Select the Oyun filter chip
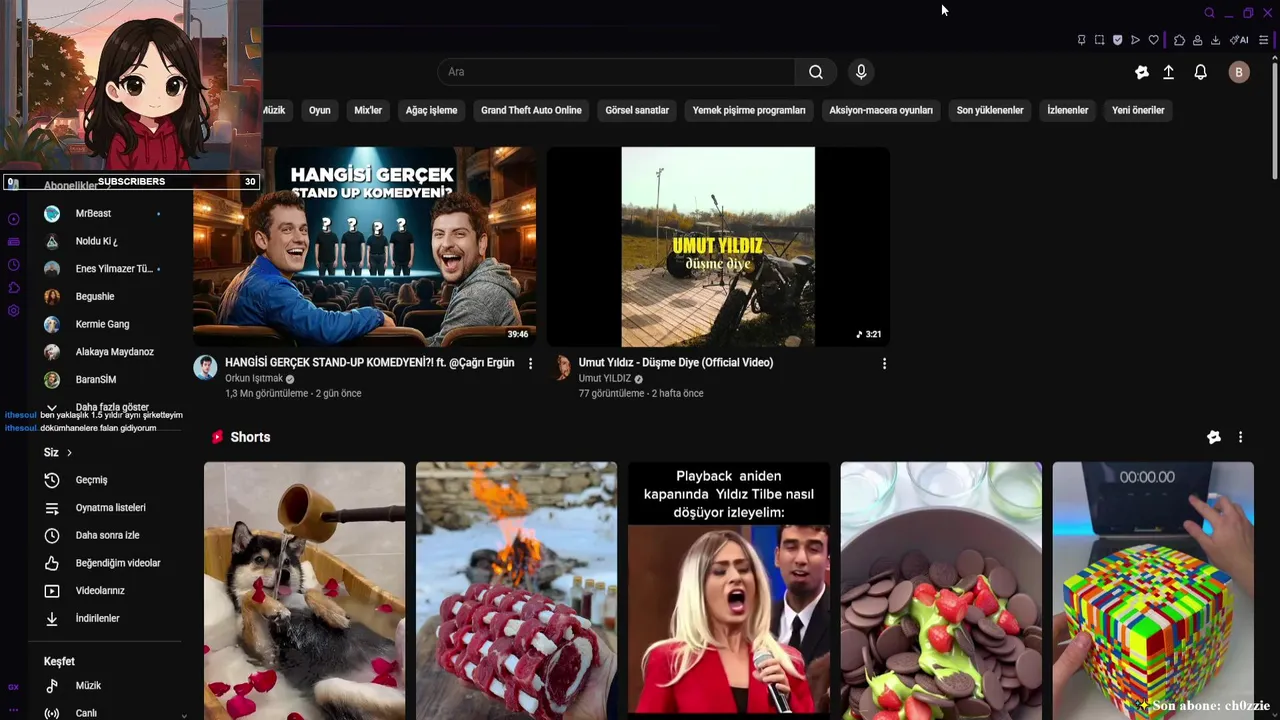1280x720 pixels. (320, 110)
